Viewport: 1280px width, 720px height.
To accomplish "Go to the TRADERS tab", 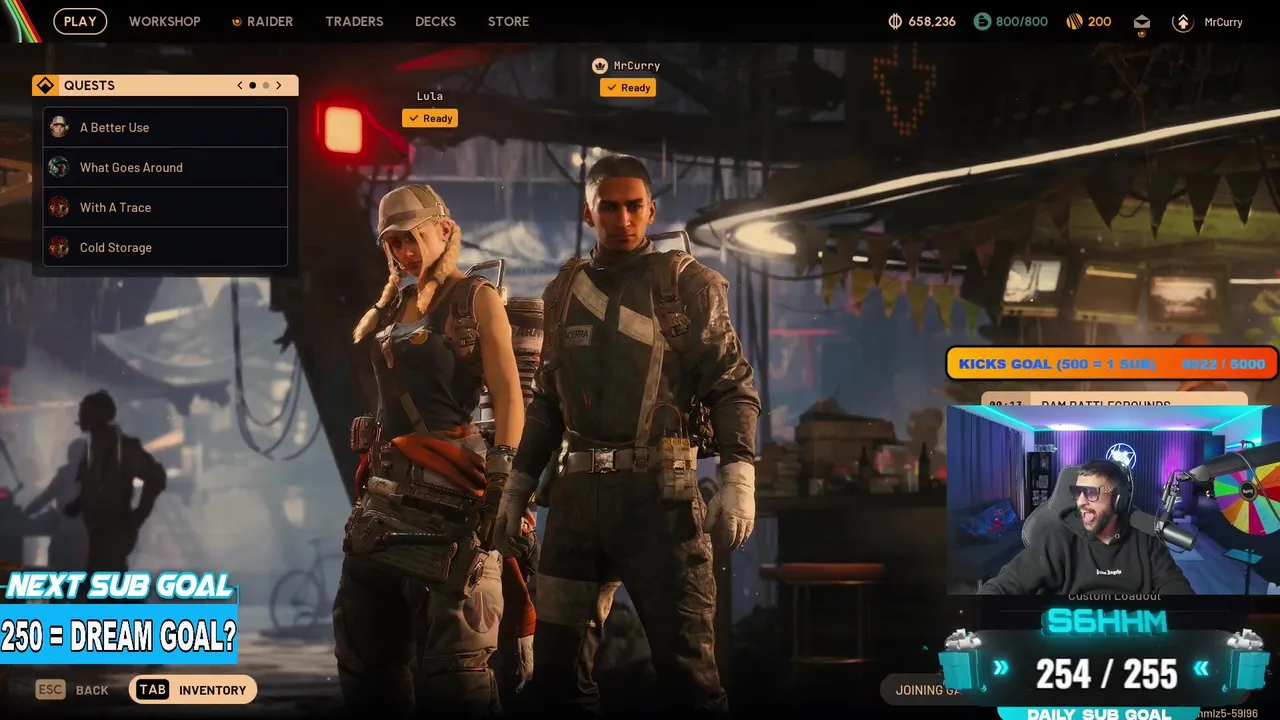I will click(354, 21).
